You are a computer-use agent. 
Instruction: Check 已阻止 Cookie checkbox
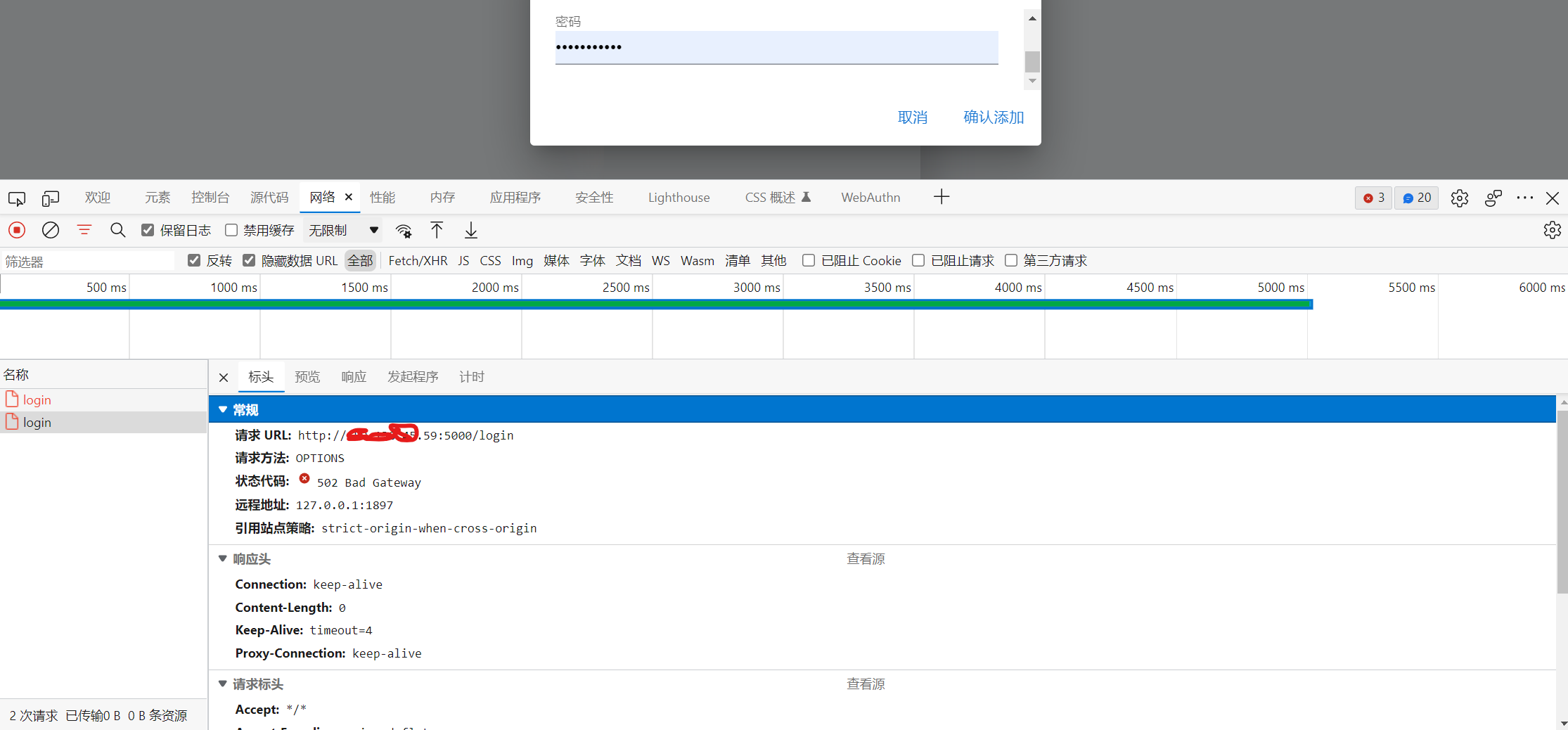tap(809, 260)
